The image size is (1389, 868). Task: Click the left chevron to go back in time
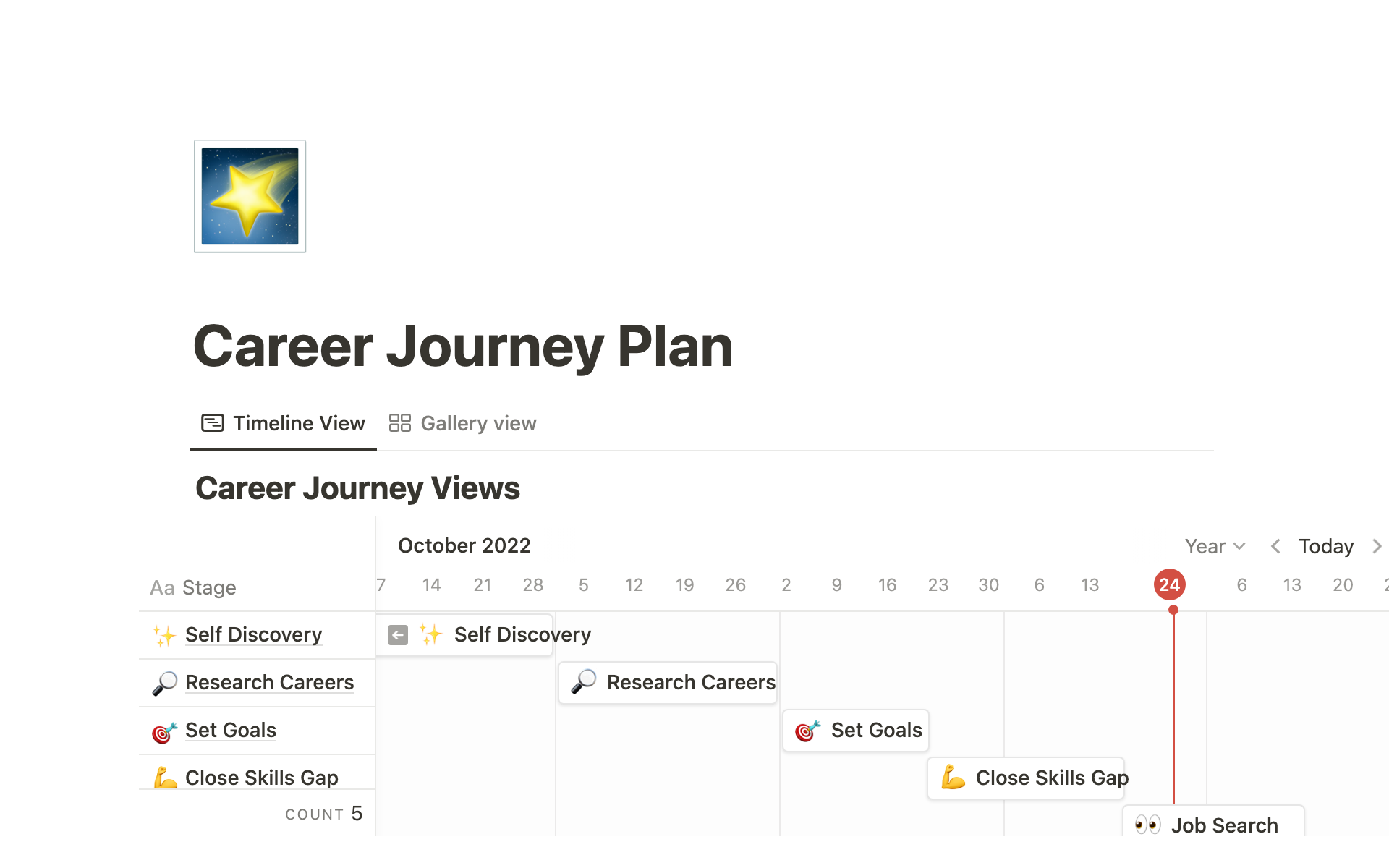(1275, 546)
